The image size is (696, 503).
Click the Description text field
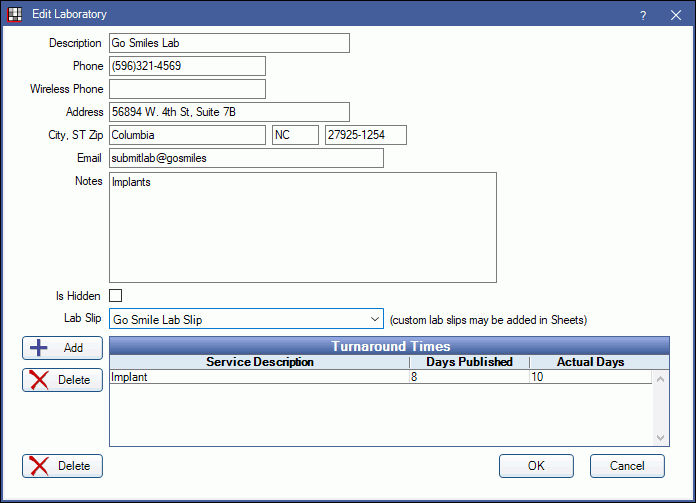tap(229, 43)
